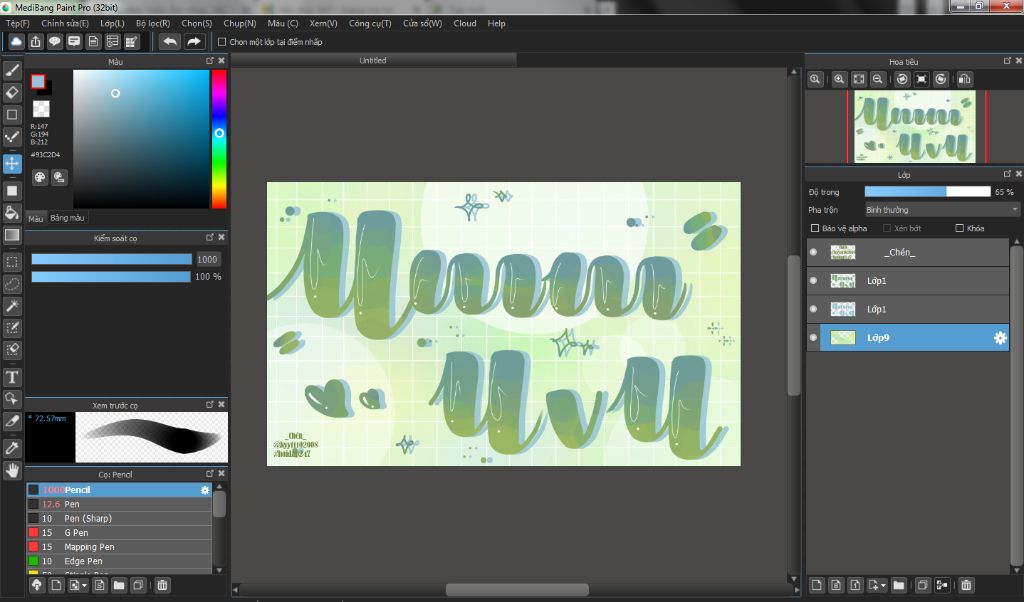Open the Tệp(F) menu
This screenshot has height=602, width=1024.
pyautogui.click(x=18, y=23)
